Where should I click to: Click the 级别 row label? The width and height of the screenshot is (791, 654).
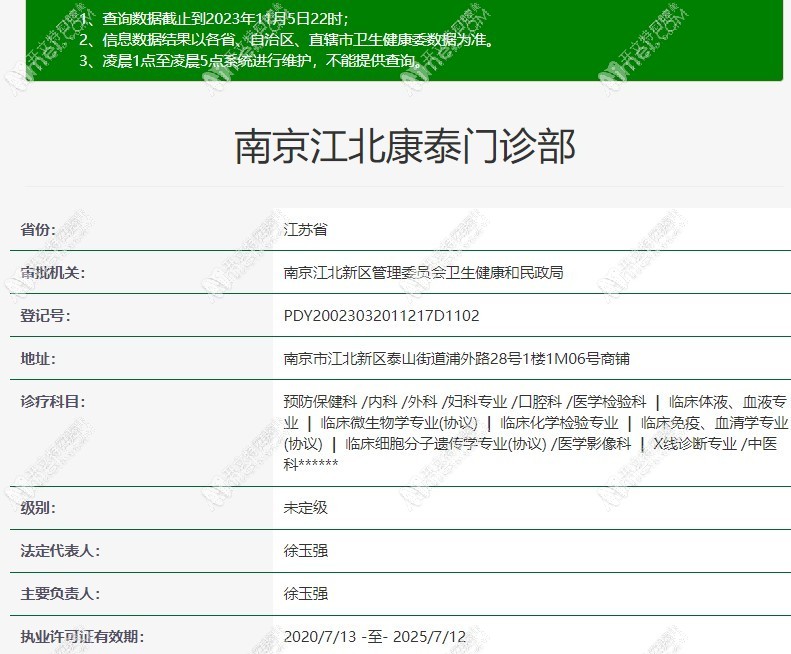pos(38,507)
